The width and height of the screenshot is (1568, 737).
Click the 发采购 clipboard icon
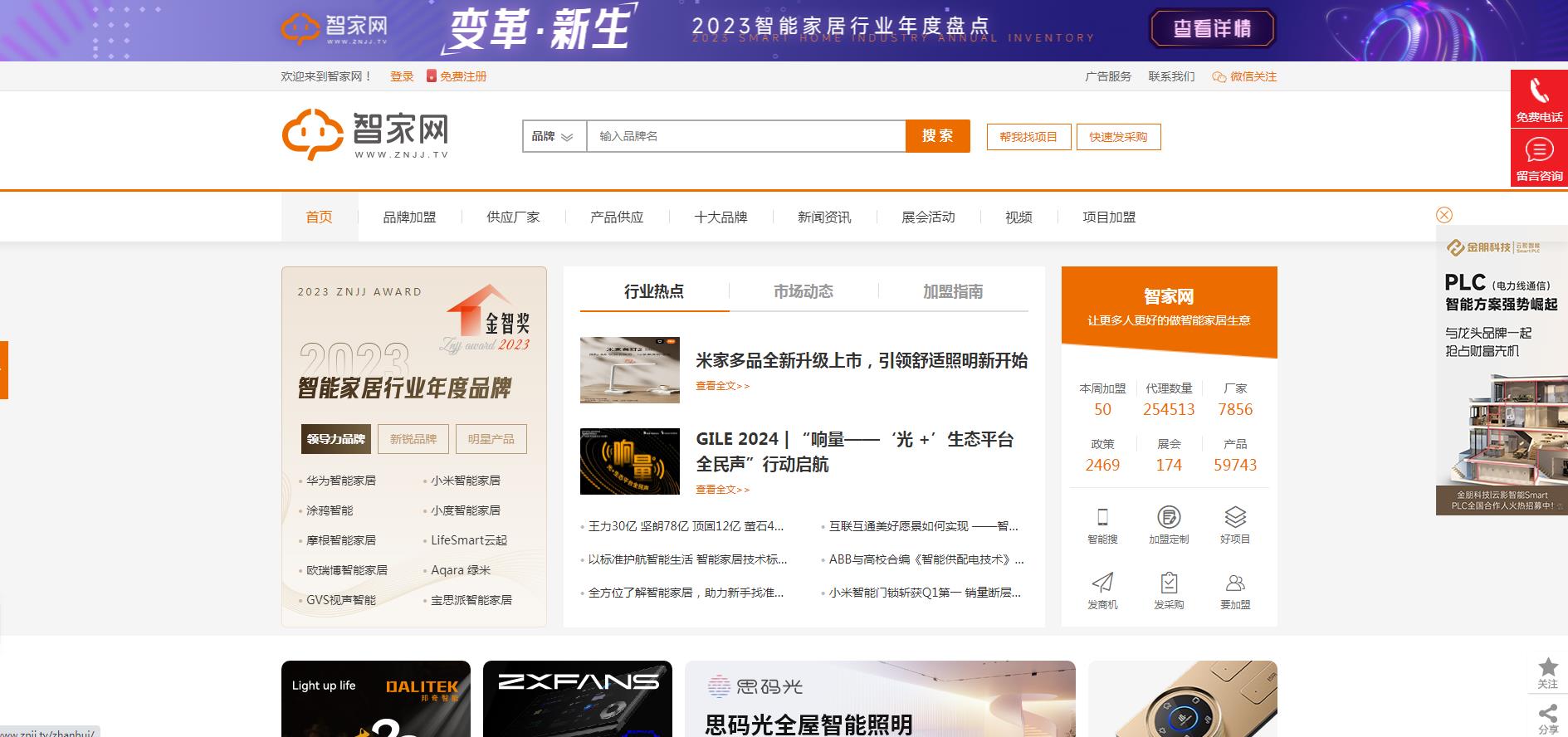coord(1169,583)
